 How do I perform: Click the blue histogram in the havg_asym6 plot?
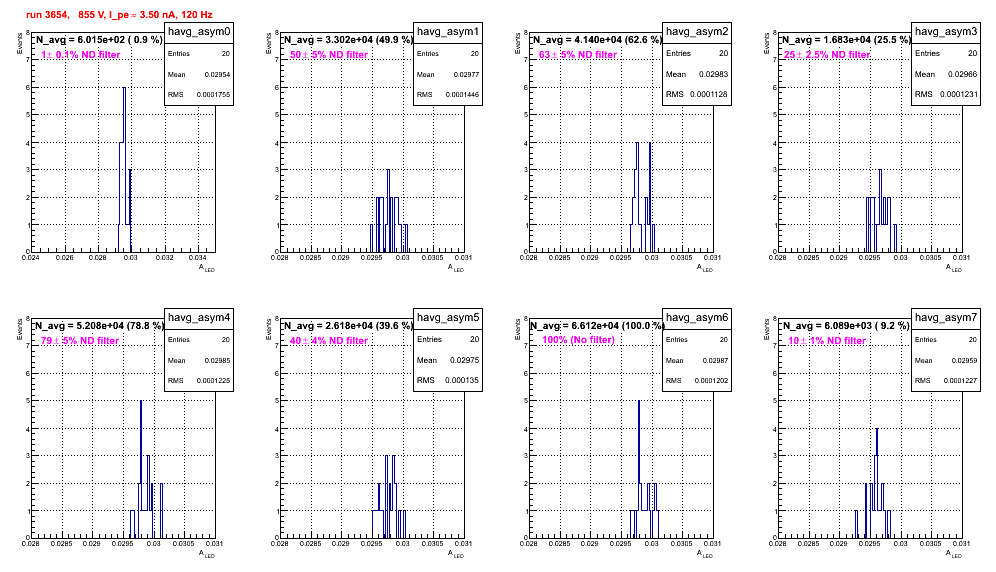pyautogui.click(x=644, y=469)
